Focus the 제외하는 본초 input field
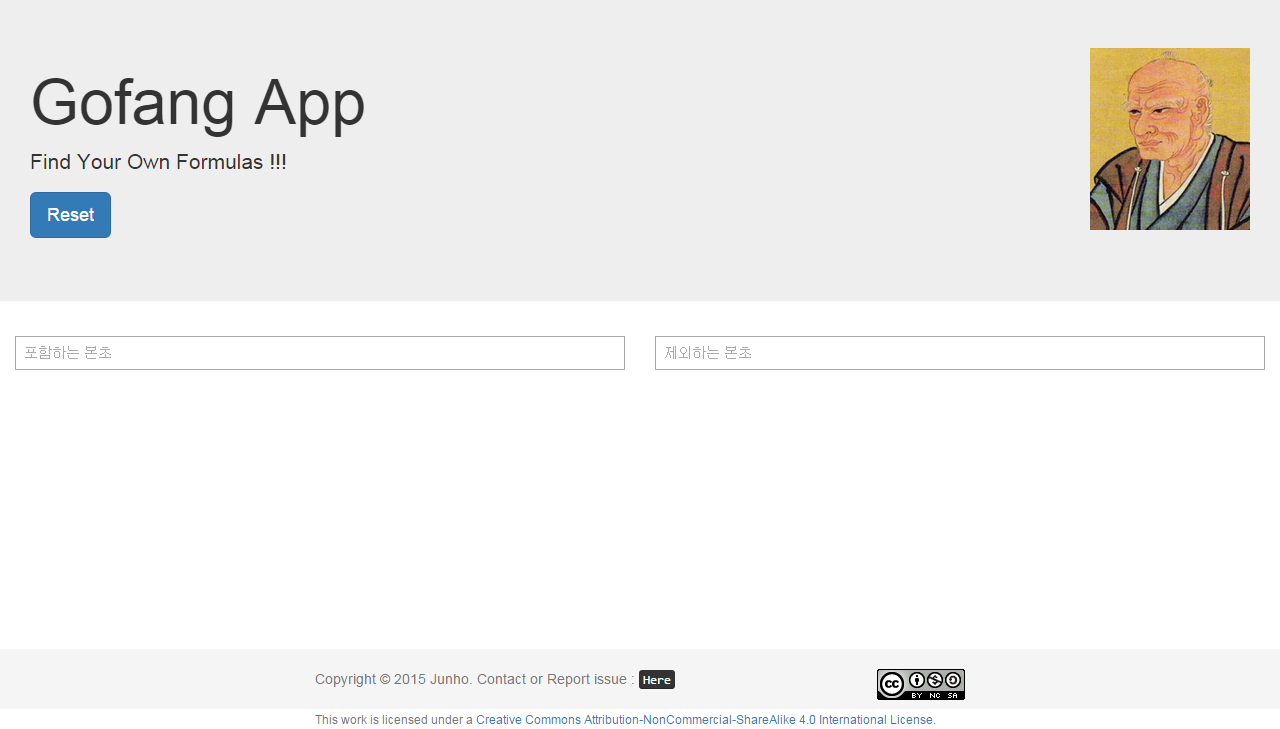1280x729 pixels. 960,353
